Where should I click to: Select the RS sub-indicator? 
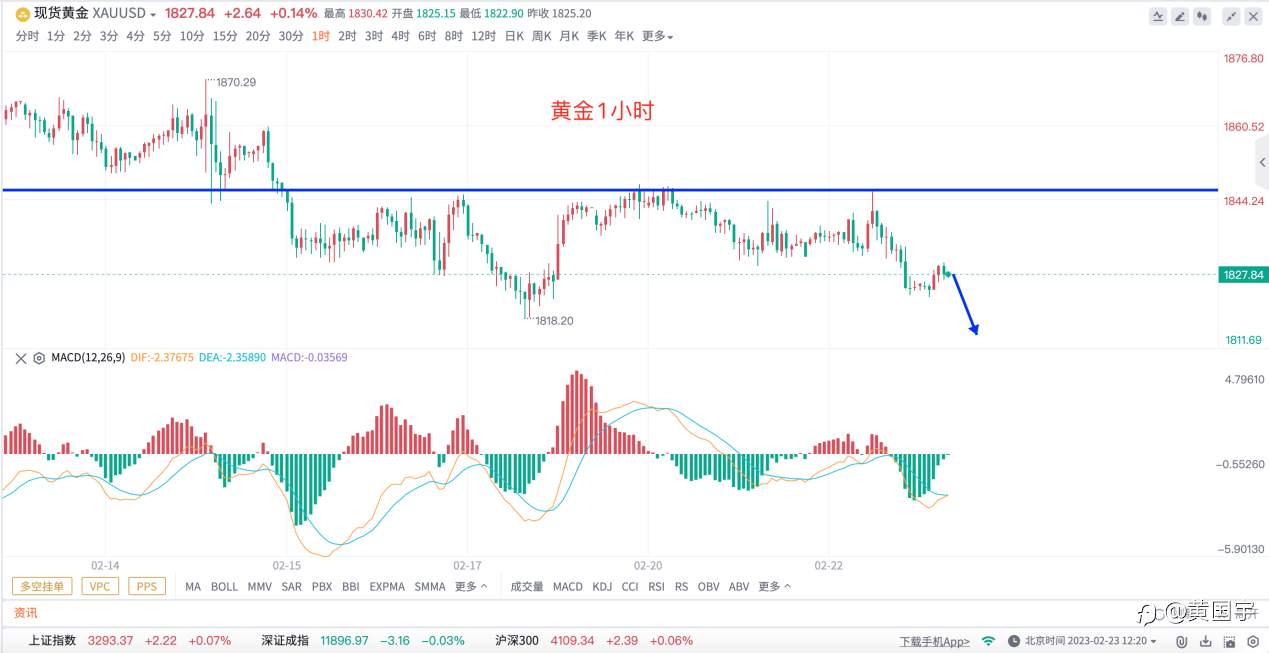681,587
